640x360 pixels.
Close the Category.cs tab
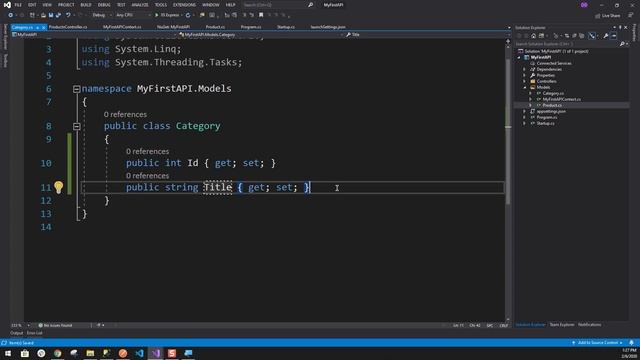click(x=43, y=27)
